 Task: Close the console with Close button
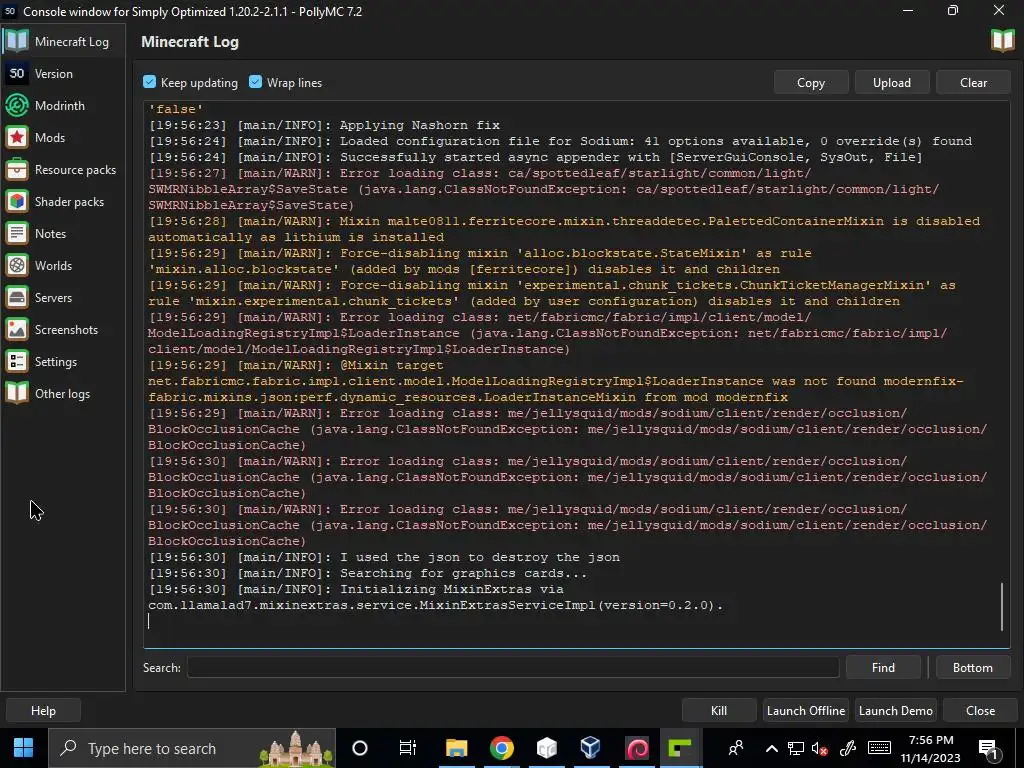(980, 711)
